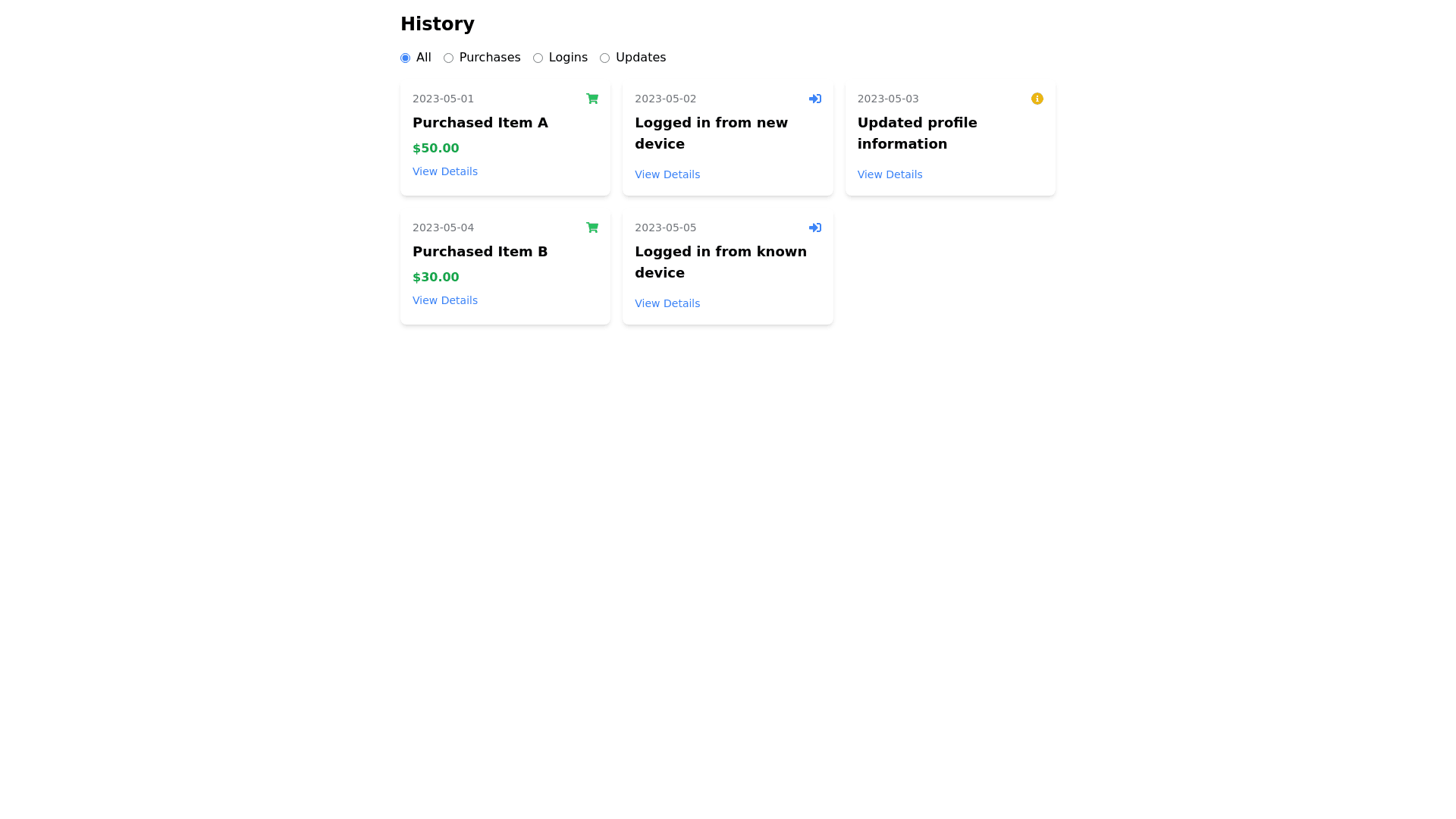This screenshot has height=819, width=1456.
Task: Click the History page heading
Action: [438, 24]
